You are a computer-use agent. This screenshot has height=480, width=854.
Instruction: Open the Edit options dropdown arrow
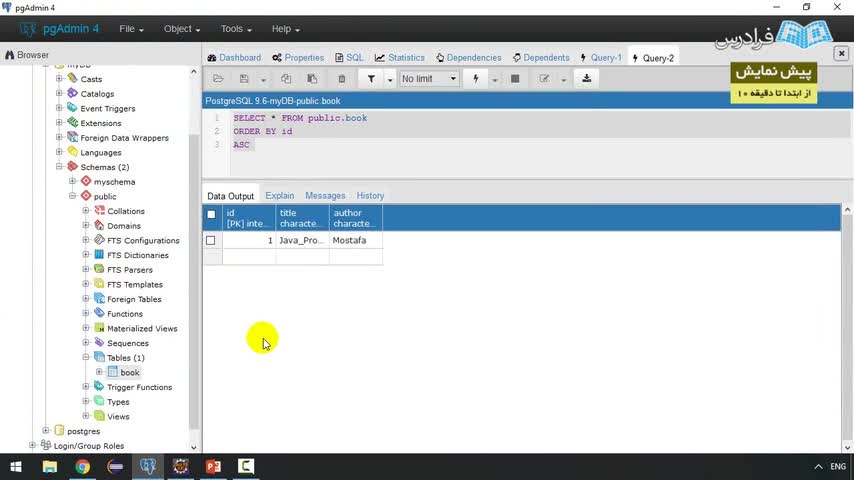pyautogui.click(x=564, y=80)
